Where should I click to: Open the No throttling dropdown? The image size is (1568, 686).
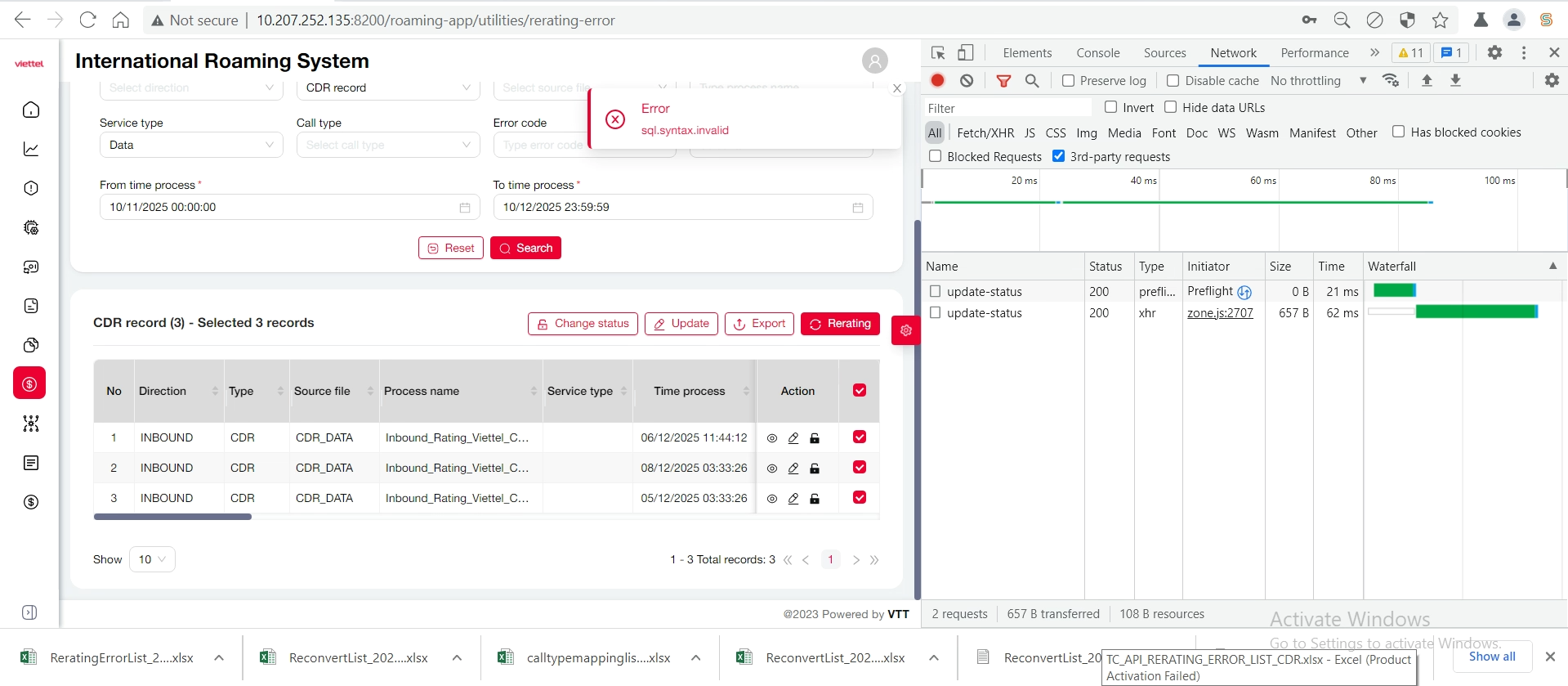1317,80
